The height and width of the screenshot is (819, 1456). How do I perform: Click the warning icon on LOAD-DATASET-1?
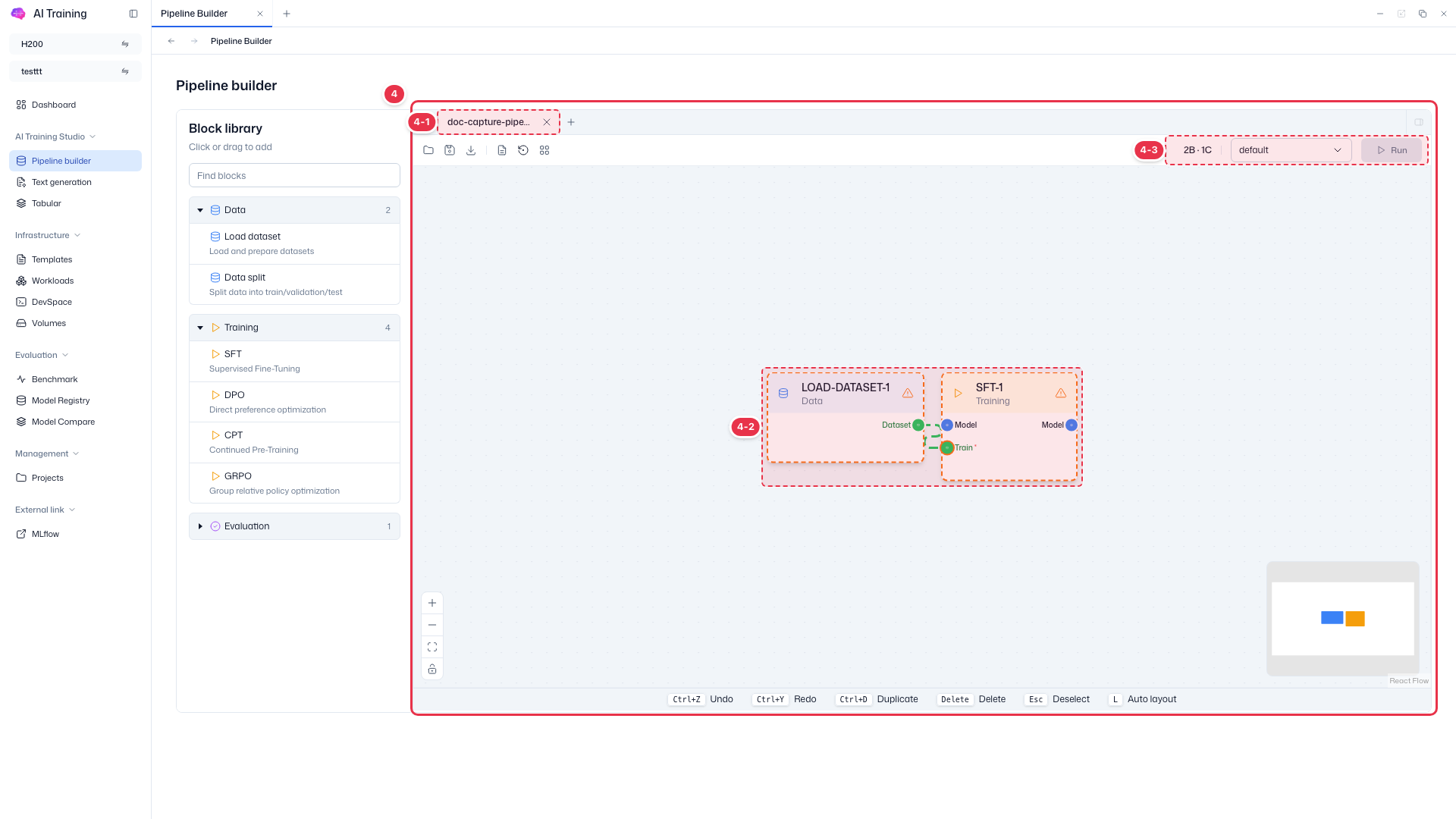[x=908, y=393]
